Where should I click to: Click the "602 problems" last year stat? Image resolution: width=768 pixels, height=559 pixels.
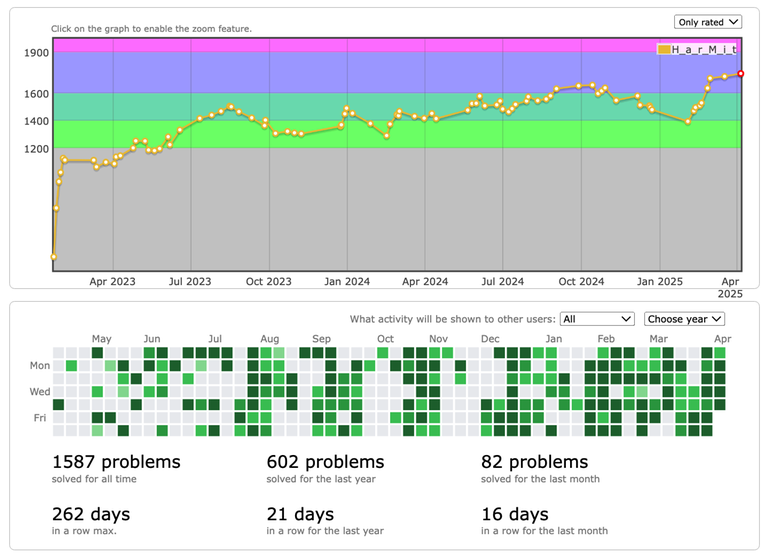tap(325, 462)
